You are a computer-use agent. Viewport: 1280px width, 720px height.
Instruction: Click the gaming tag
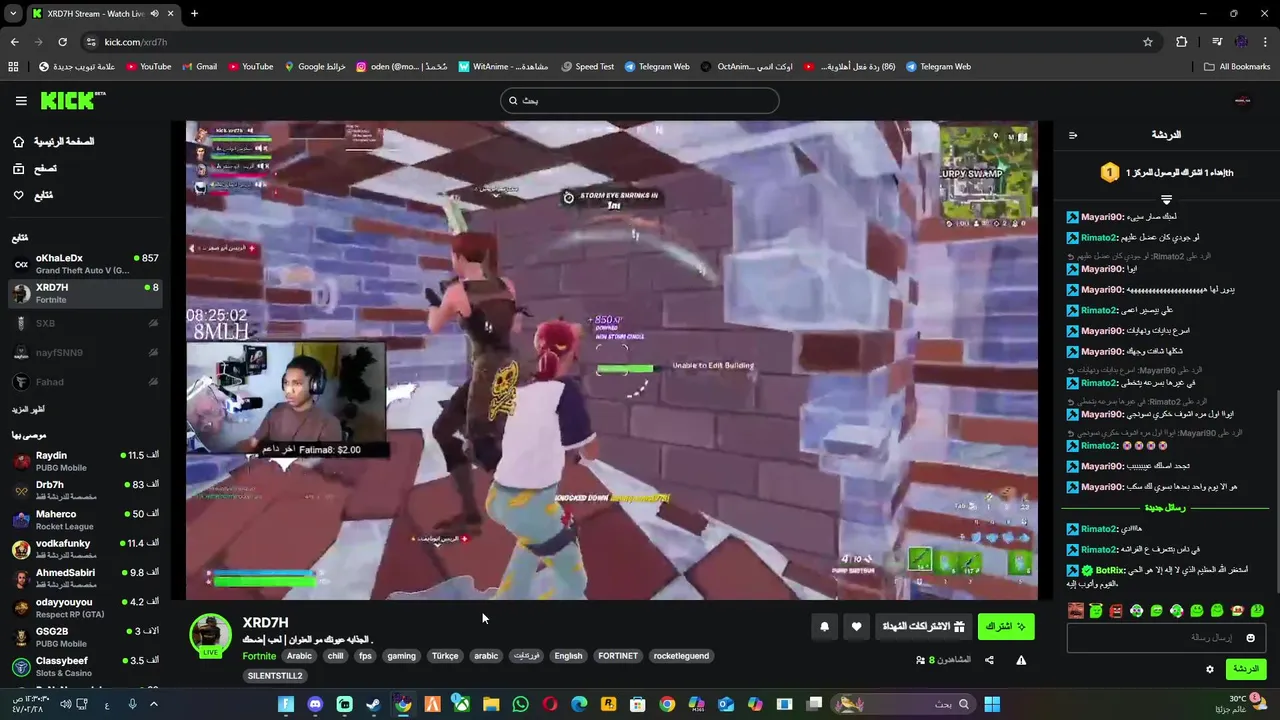tap(401, 656)
